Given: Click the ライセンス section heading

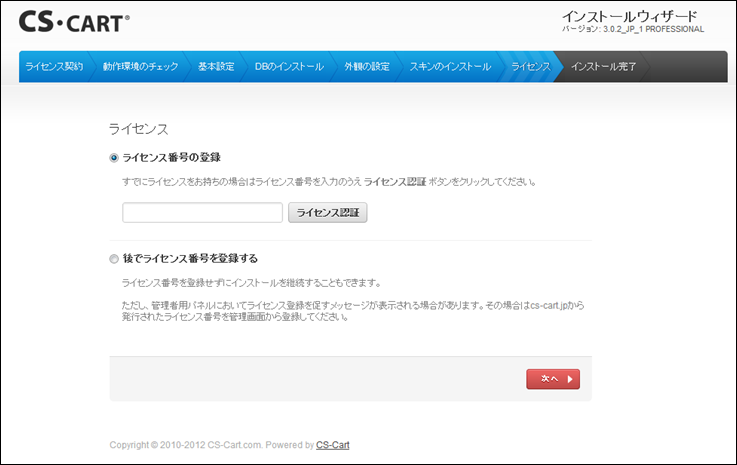Looking at the screenshot, I should tap(138, 129).
